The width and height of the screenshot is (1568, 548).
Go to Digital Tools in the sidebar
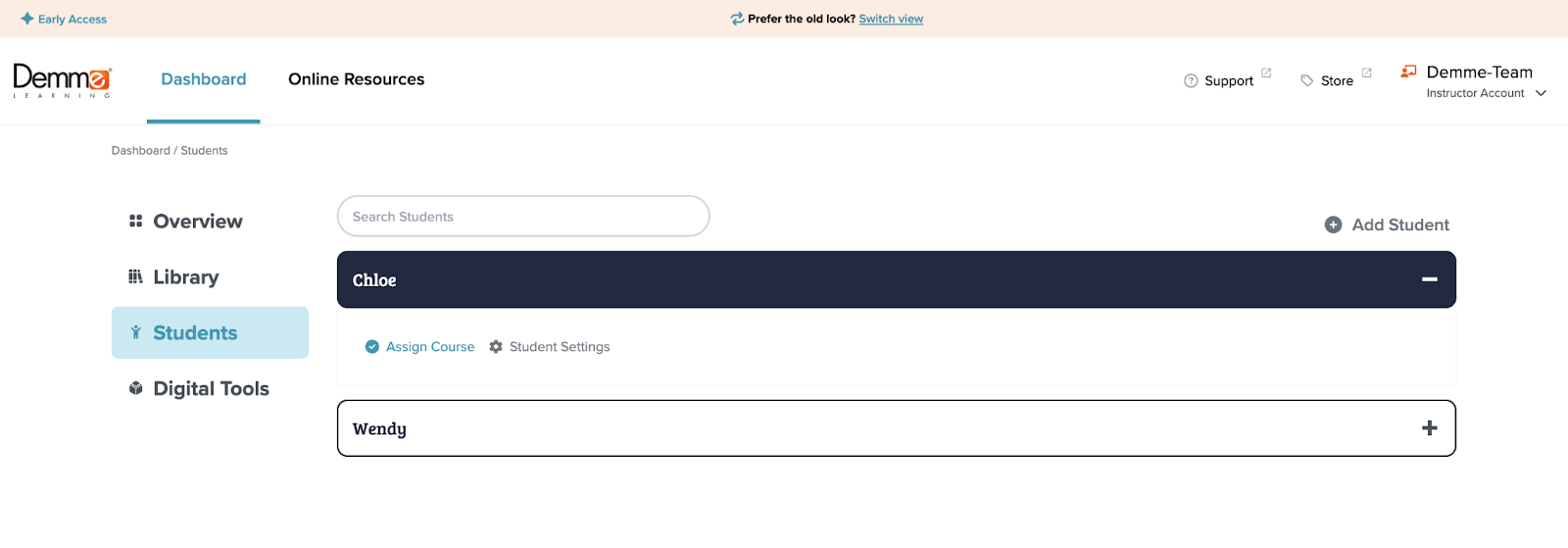(210, 388)
